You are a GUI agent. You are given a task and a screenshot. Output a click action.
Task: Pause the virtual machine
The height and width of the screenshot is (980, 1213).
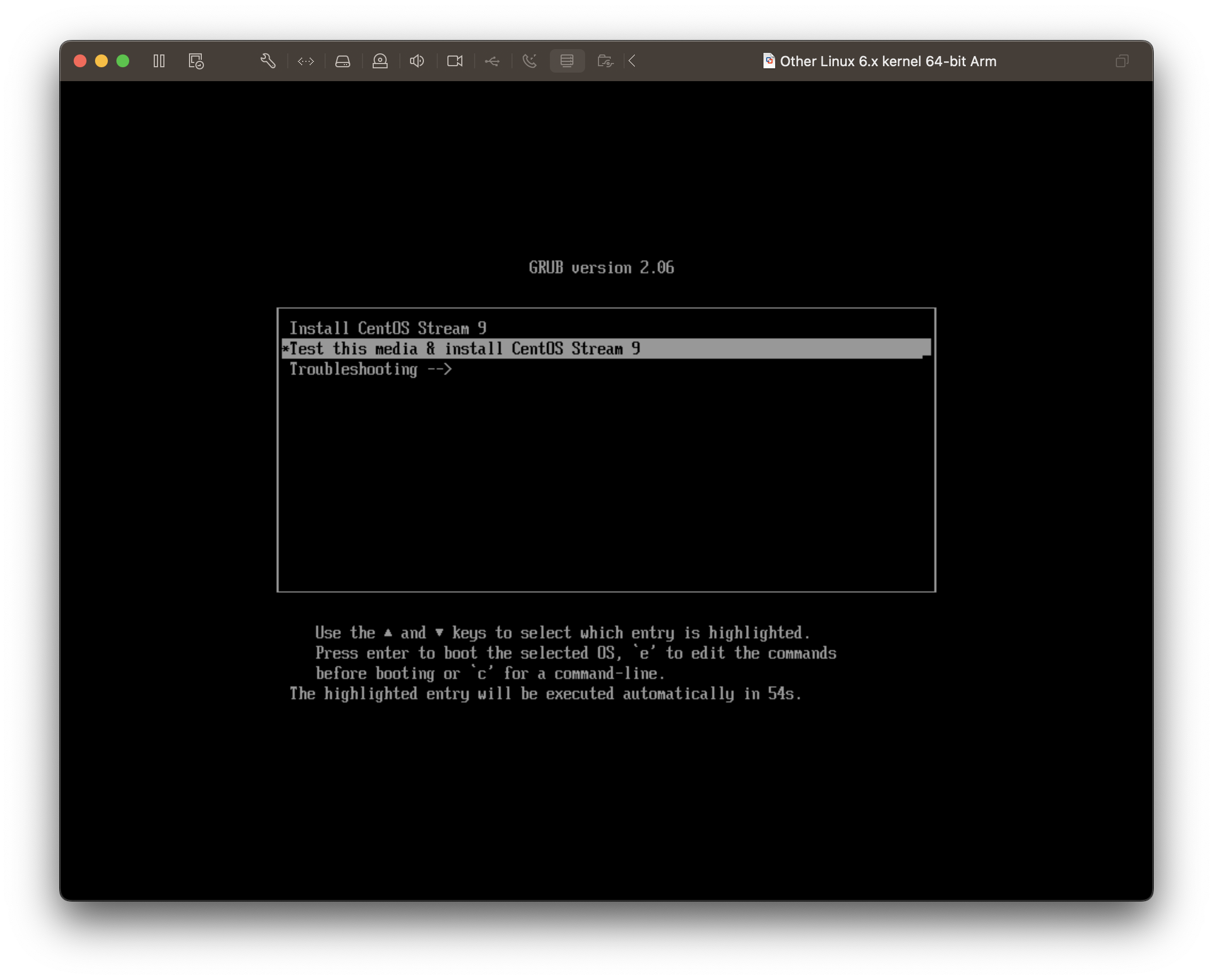[159, 61]
